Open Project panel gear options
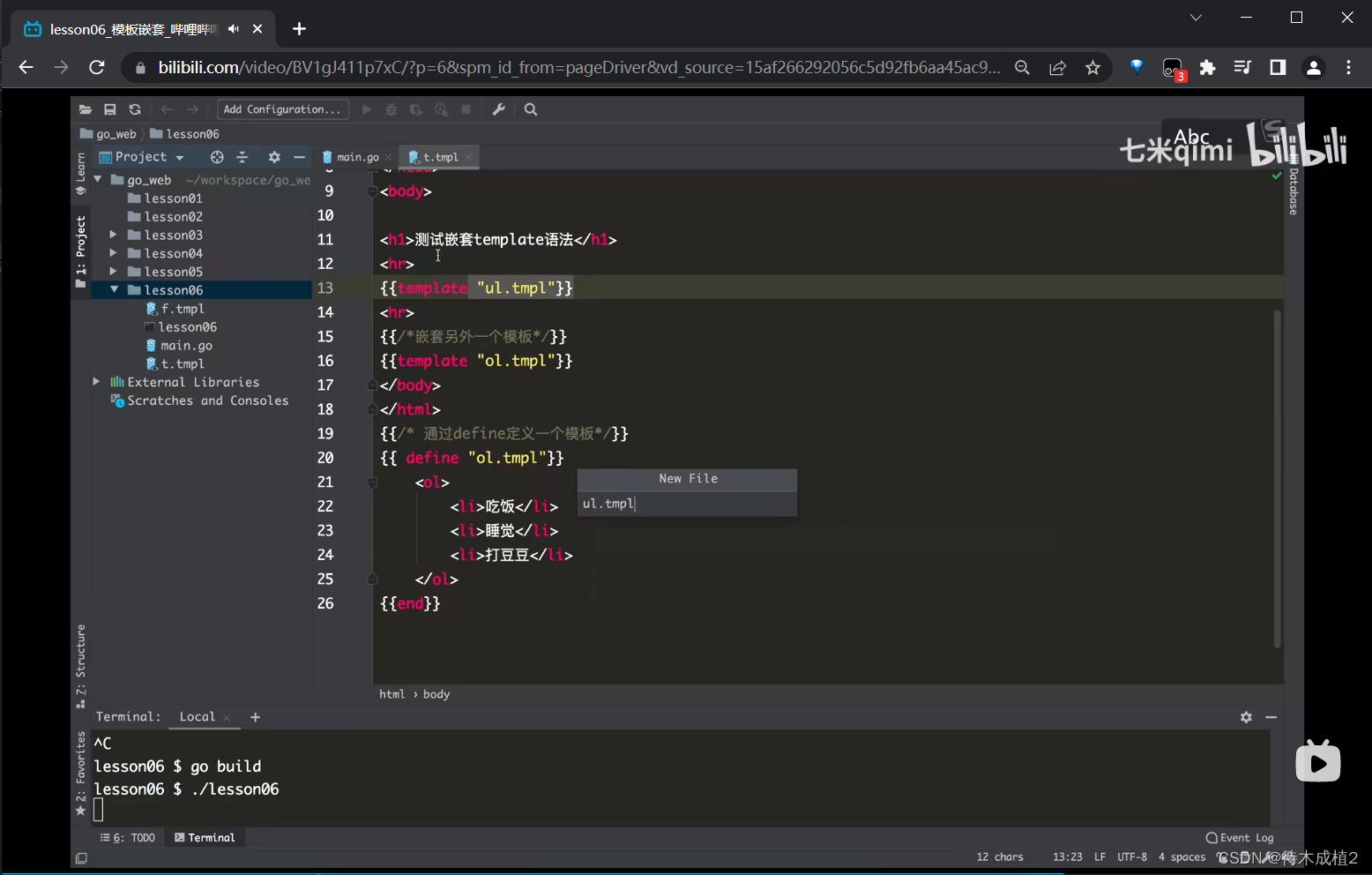The image size is (1372, 875). (274, 157)
